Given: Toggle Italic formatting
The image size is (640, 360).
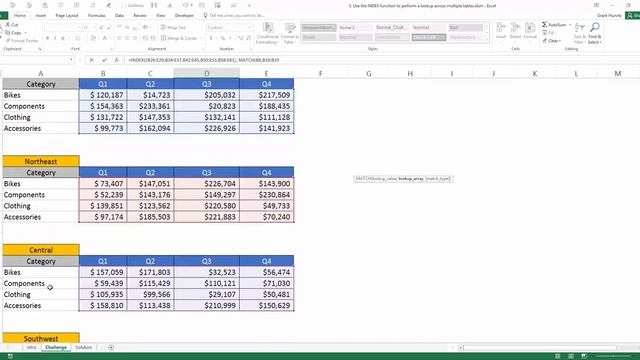Looking at the screenshot, I should 55,38.
